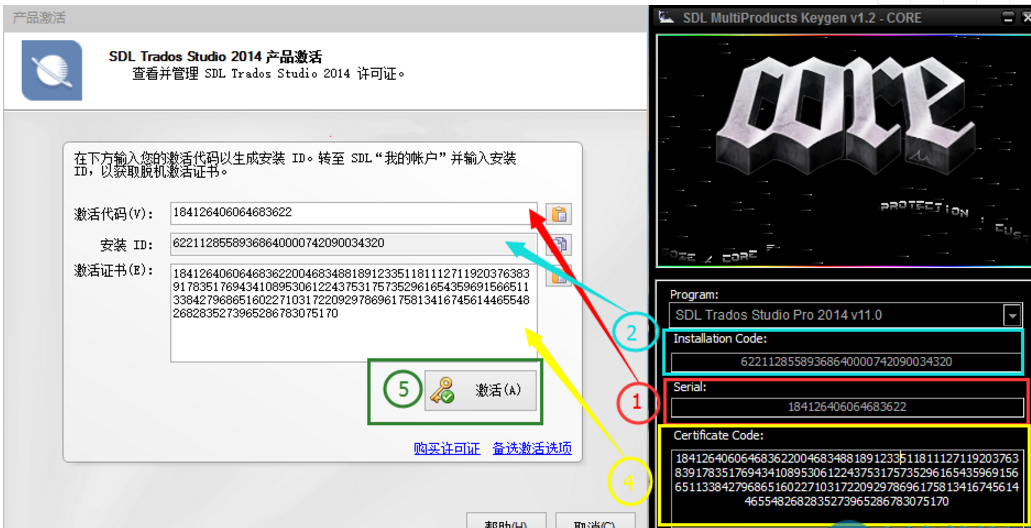This screenshot has width=1031, height=528.
Task: Click the 激活(A) activate button
Action: point(480,391)
